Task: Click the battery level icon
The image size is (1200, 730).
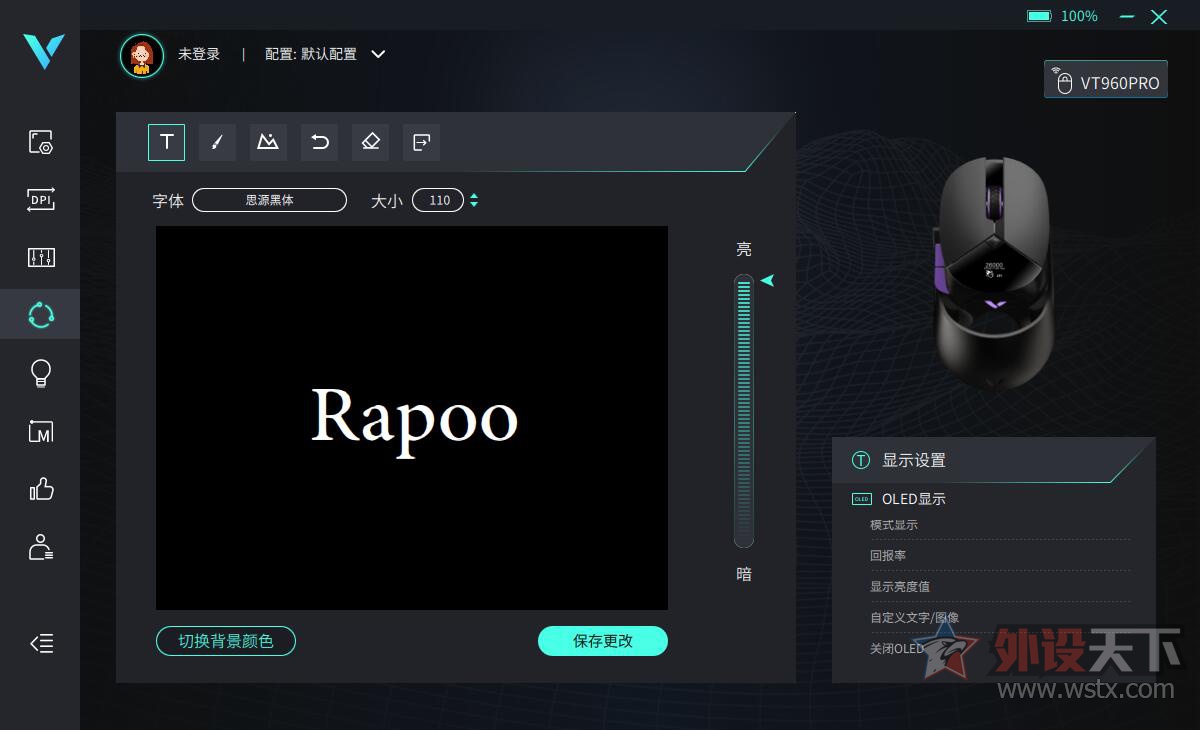Action: 1039,16
